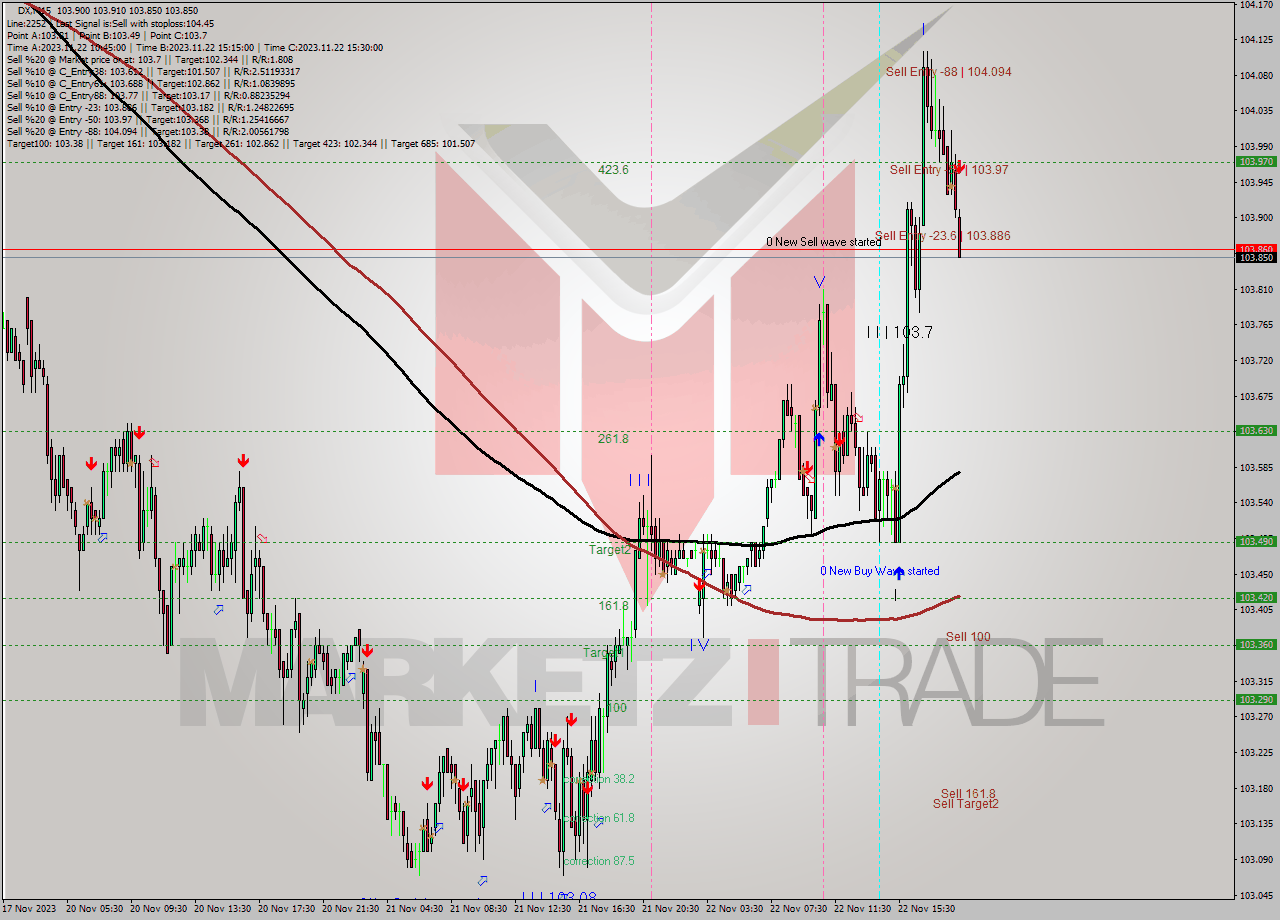This screenshot has width=1280, height=920.
Task: Click the green 103.630 price tag
Action: coord(1256,431)
